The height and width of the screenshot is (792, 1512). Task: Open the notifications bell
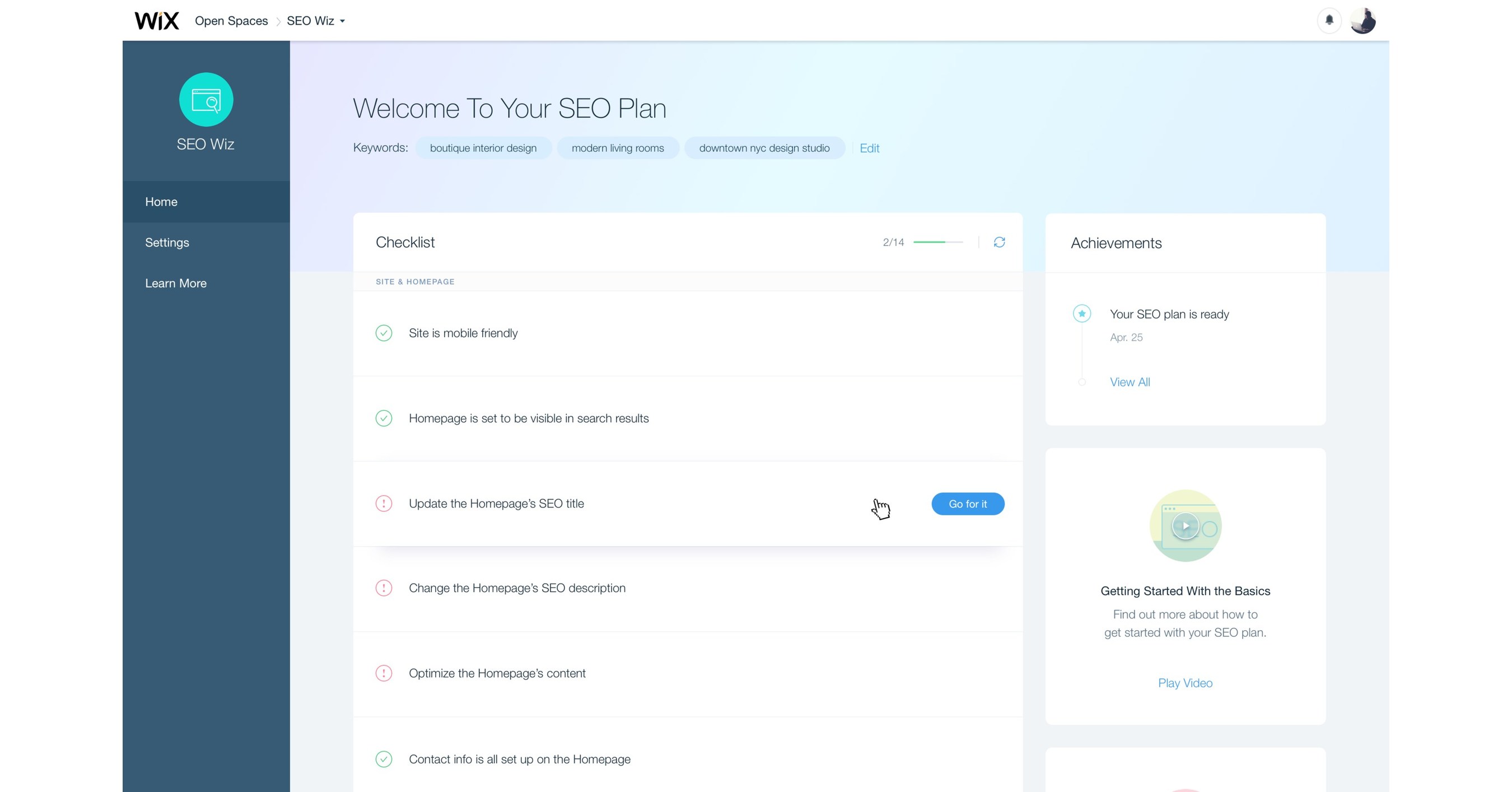1329,20
